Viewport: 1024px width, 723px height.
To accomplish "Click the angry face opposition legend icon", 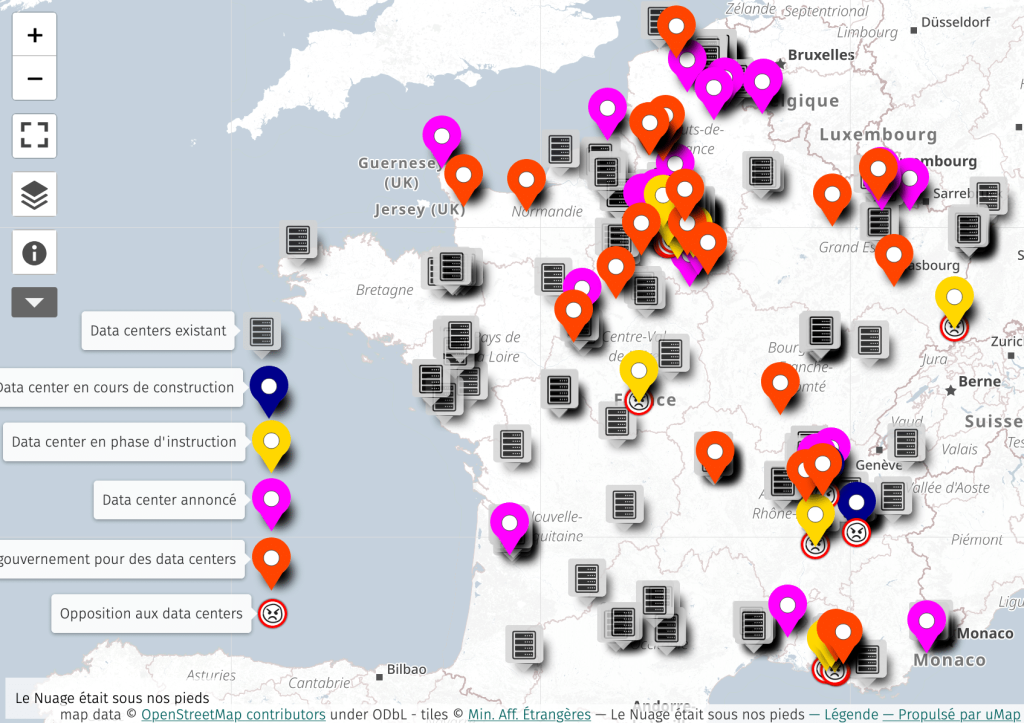I will [272, 613].
